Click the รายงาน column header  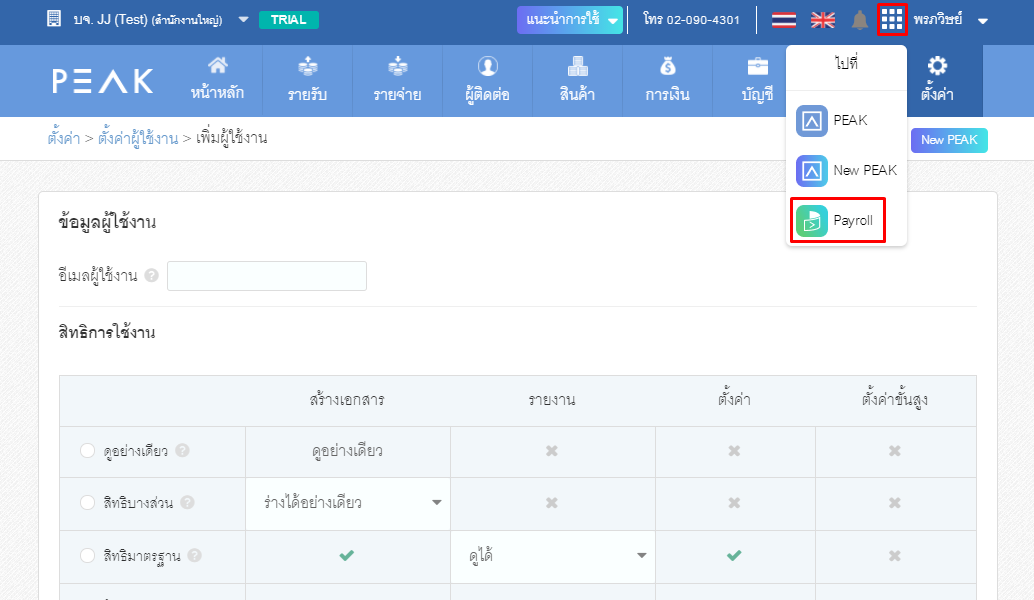pyautogui.click(x=552, y=400)
